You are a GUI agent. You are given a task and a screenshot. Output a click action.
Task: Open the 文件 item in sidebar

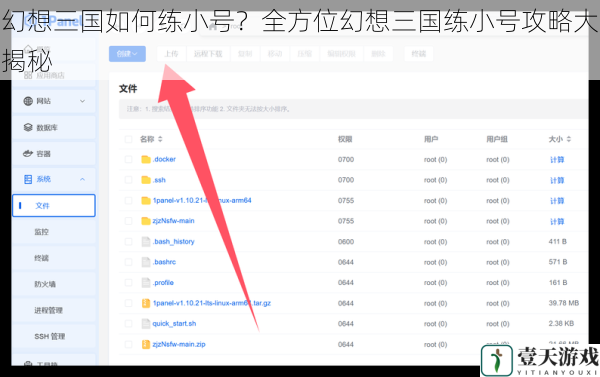click(54, 206)
